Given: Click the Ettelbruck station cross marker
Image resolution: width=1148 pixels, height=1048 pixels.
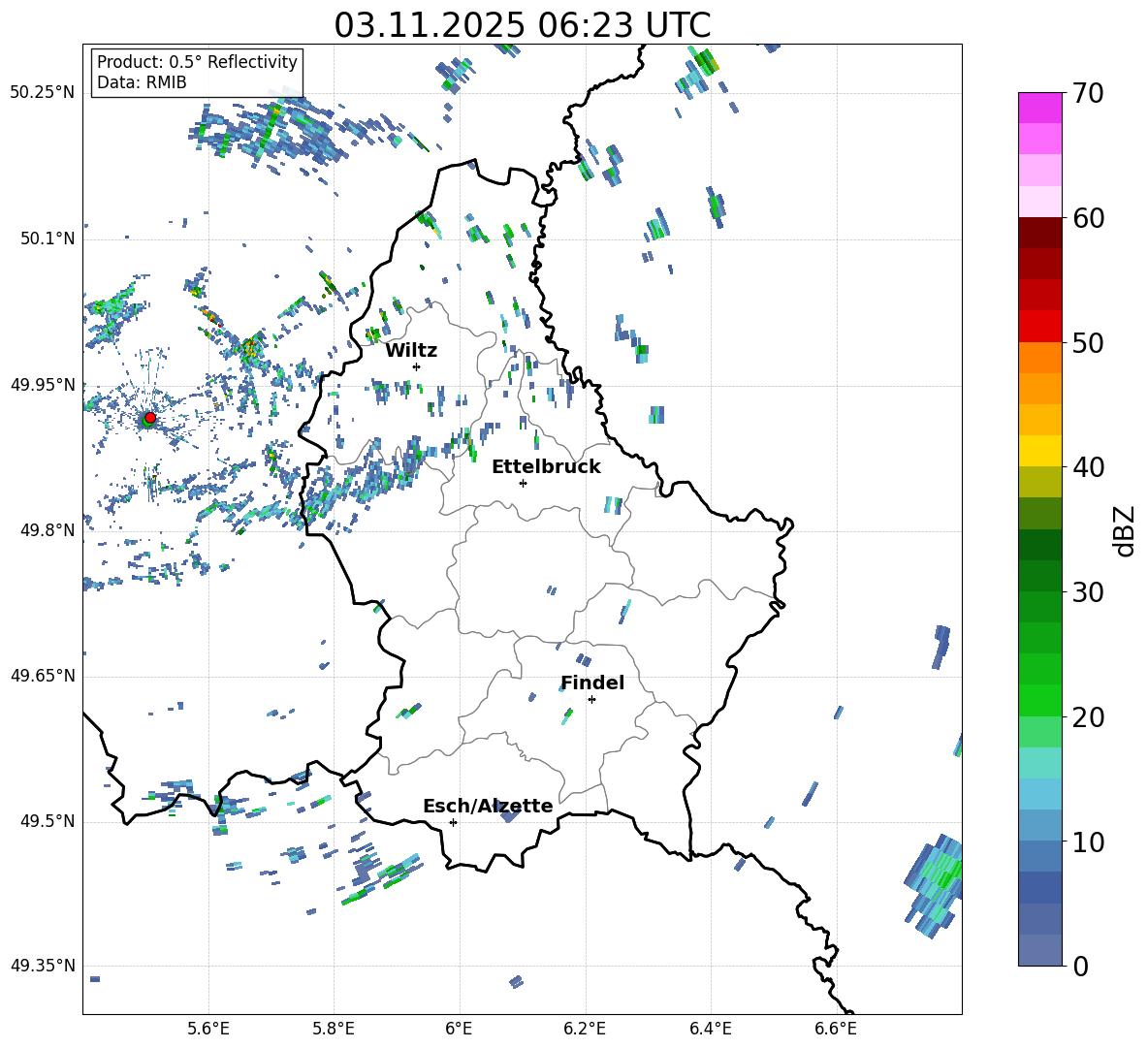Looking at the screenshot, I should pyautogui.click(x=523, y=483).
